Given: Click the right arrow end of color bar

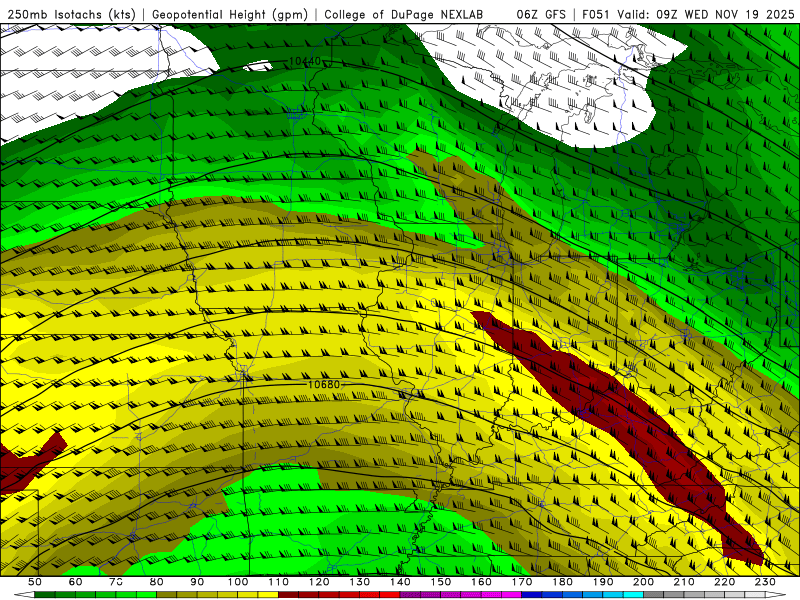Looking at the screenshot, I should [x=776, y=594].
